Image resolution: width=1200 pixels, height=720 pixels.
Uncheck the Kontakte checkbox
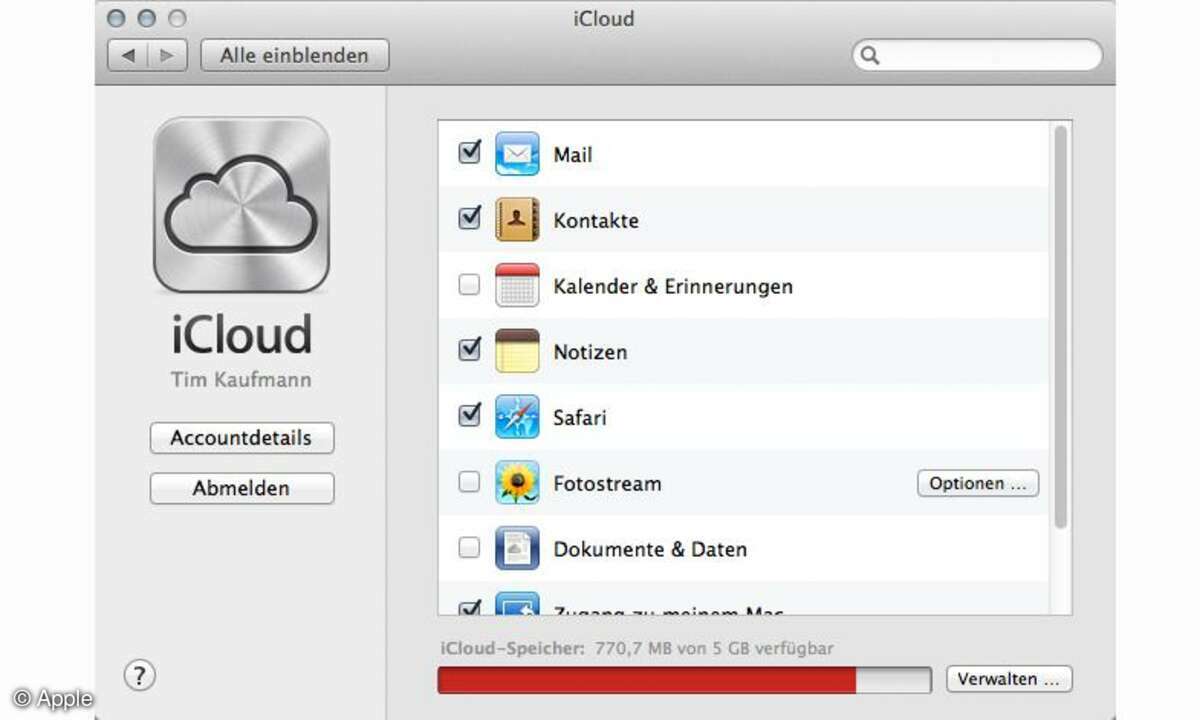coord(469,218)
